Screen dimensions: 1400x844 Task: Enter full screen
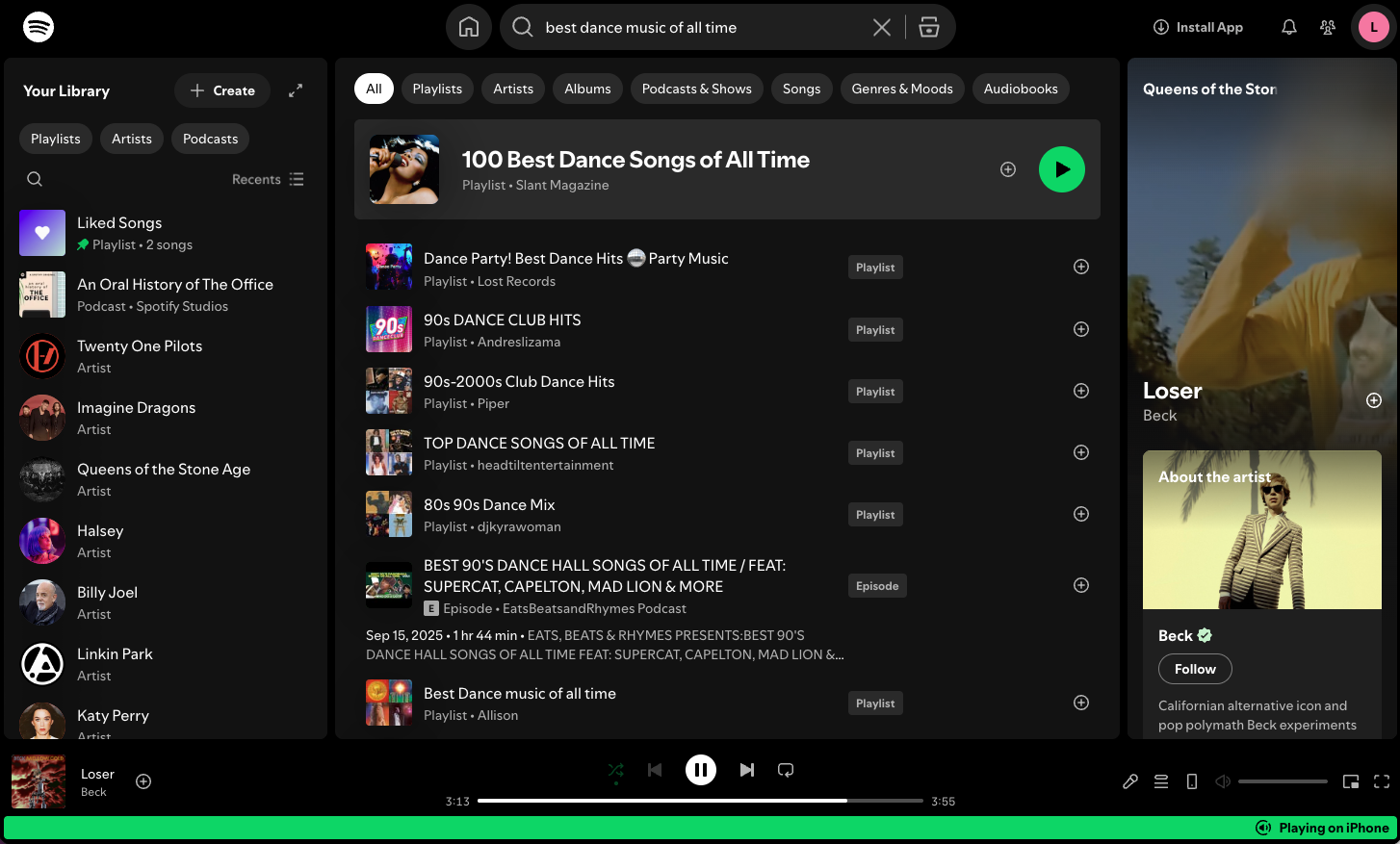(1382, 781)
